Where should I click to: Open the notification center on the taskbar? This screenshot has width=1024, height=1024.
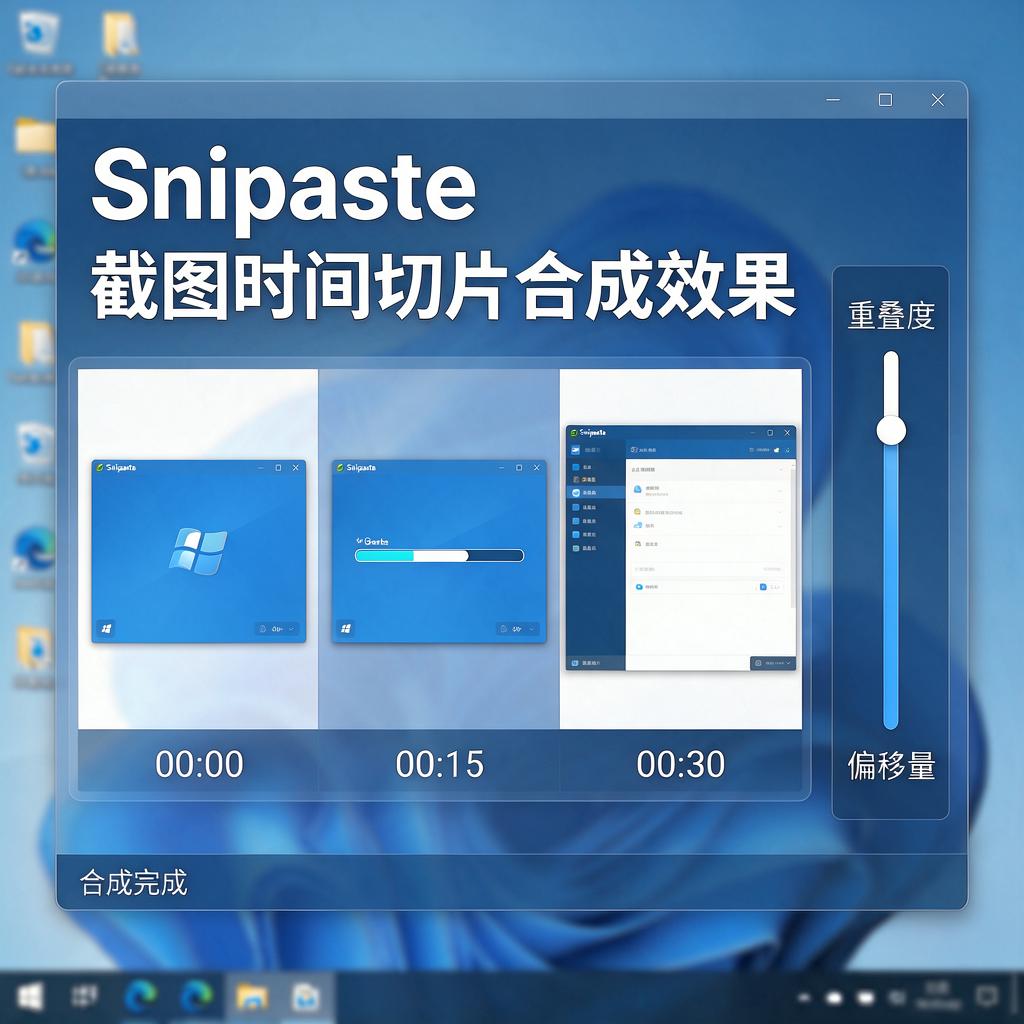[986, 997]
